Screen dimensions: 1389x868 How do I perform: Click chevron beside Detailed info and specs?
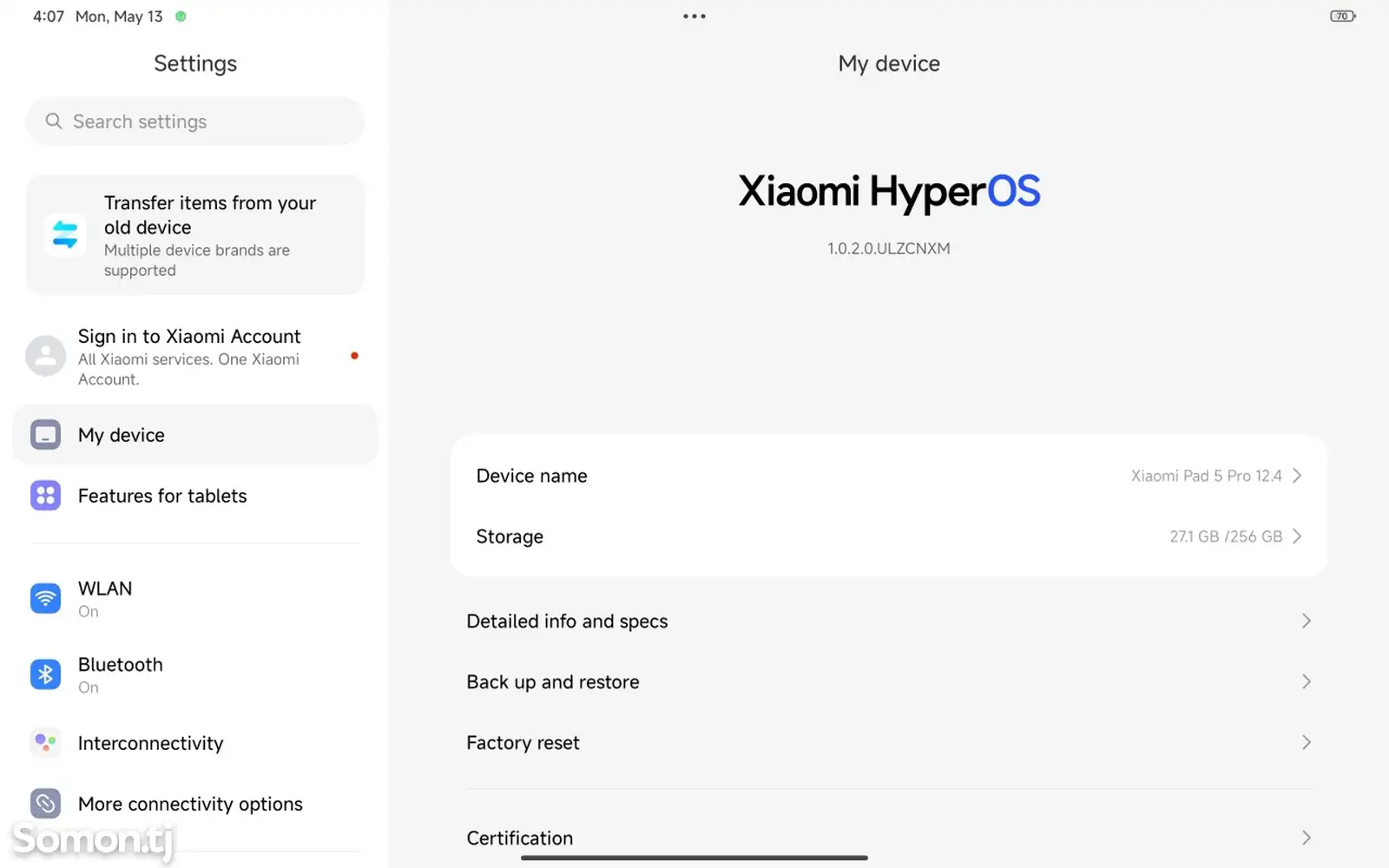[1306, 621]
